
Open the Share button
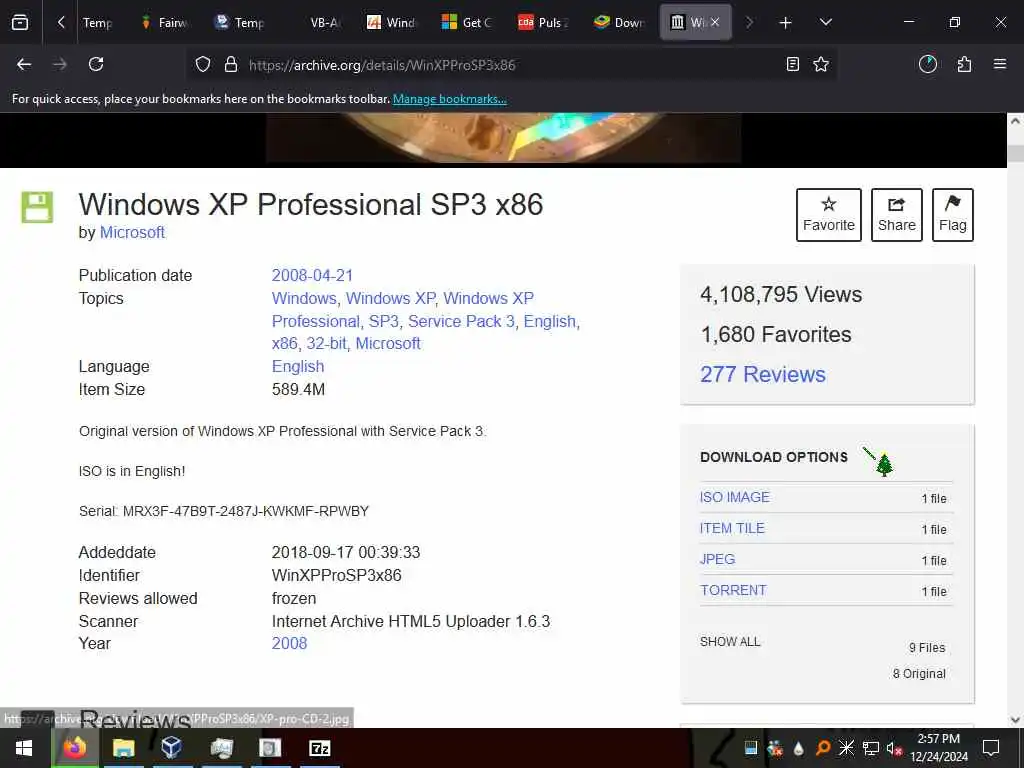click(x=897, y=215)
